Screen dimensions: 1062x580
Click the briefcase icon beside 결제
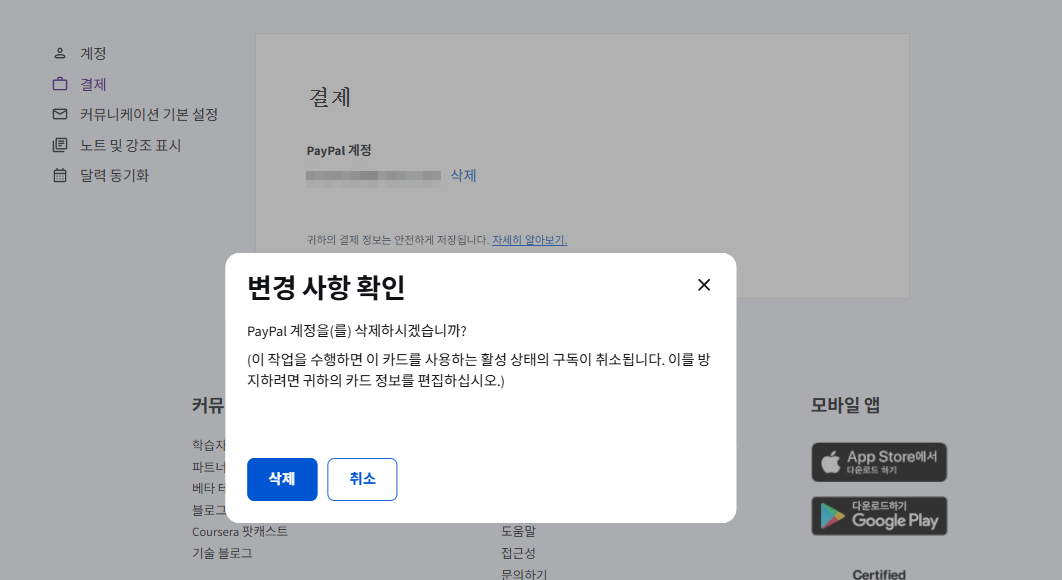pyautogui.click(x=60, y=84)
